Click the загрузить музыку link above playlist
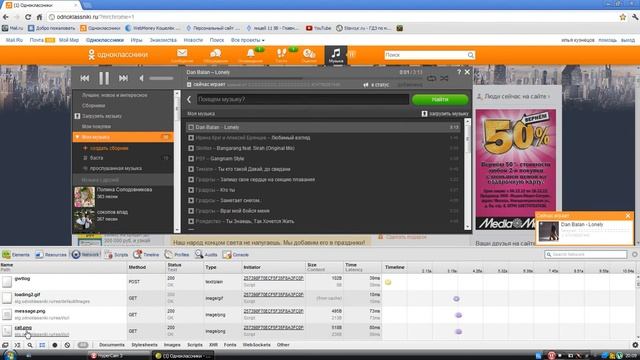 point(445,114)
